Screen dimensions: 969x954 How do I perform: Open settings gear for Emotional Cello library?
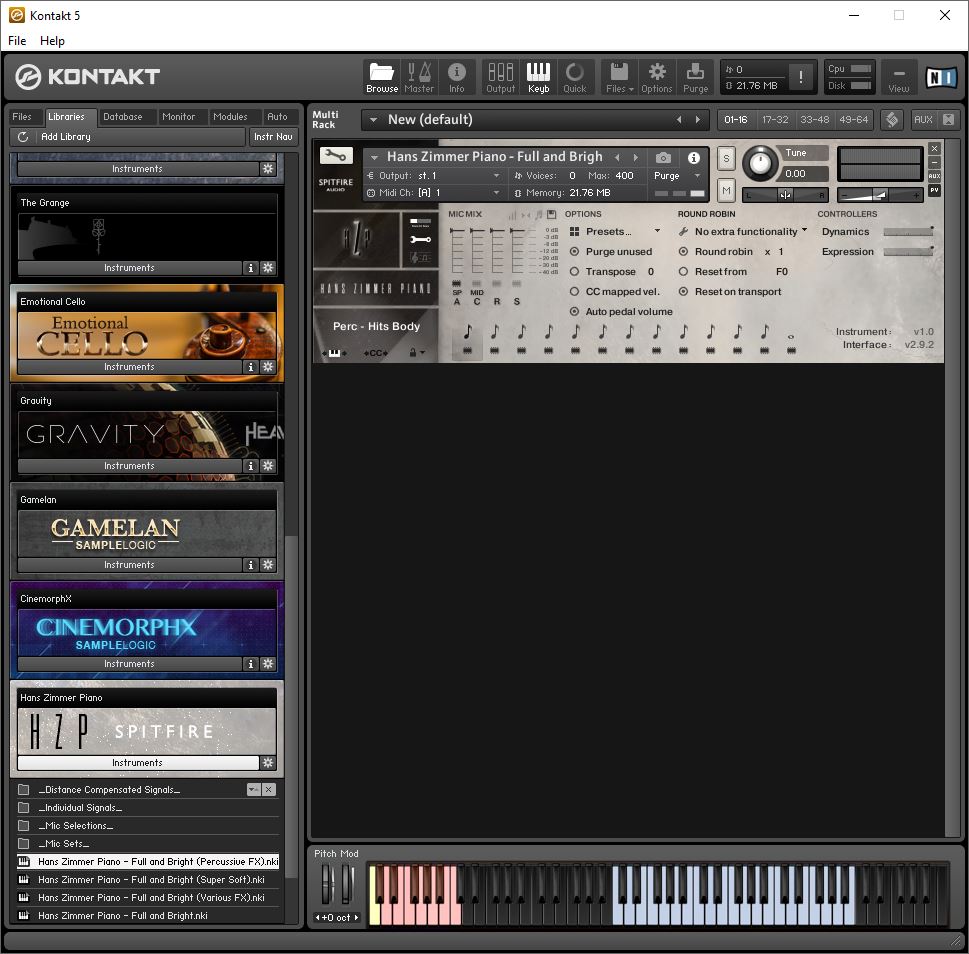point(268,366)
